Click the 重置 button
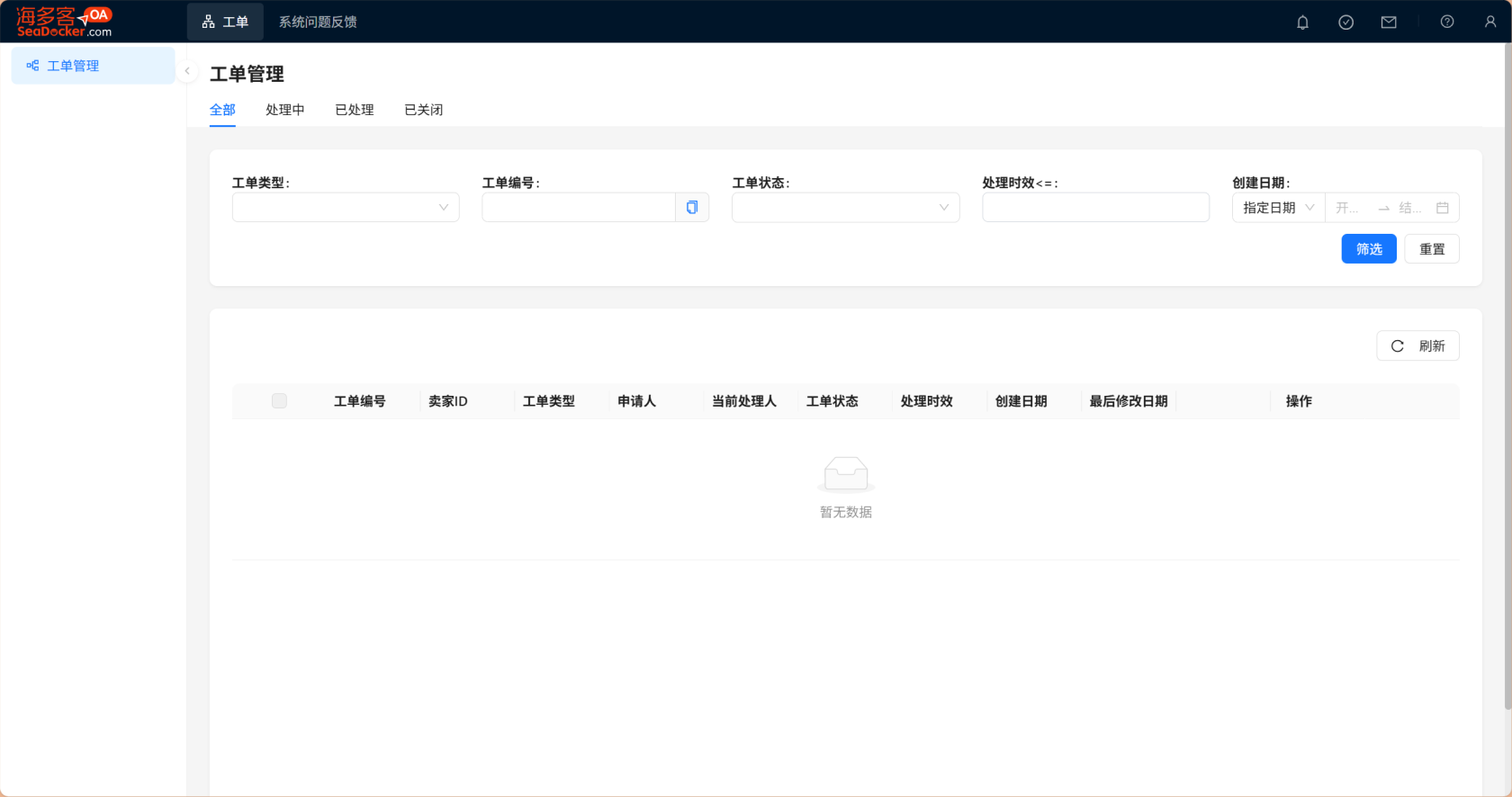 coord(1431,249)
